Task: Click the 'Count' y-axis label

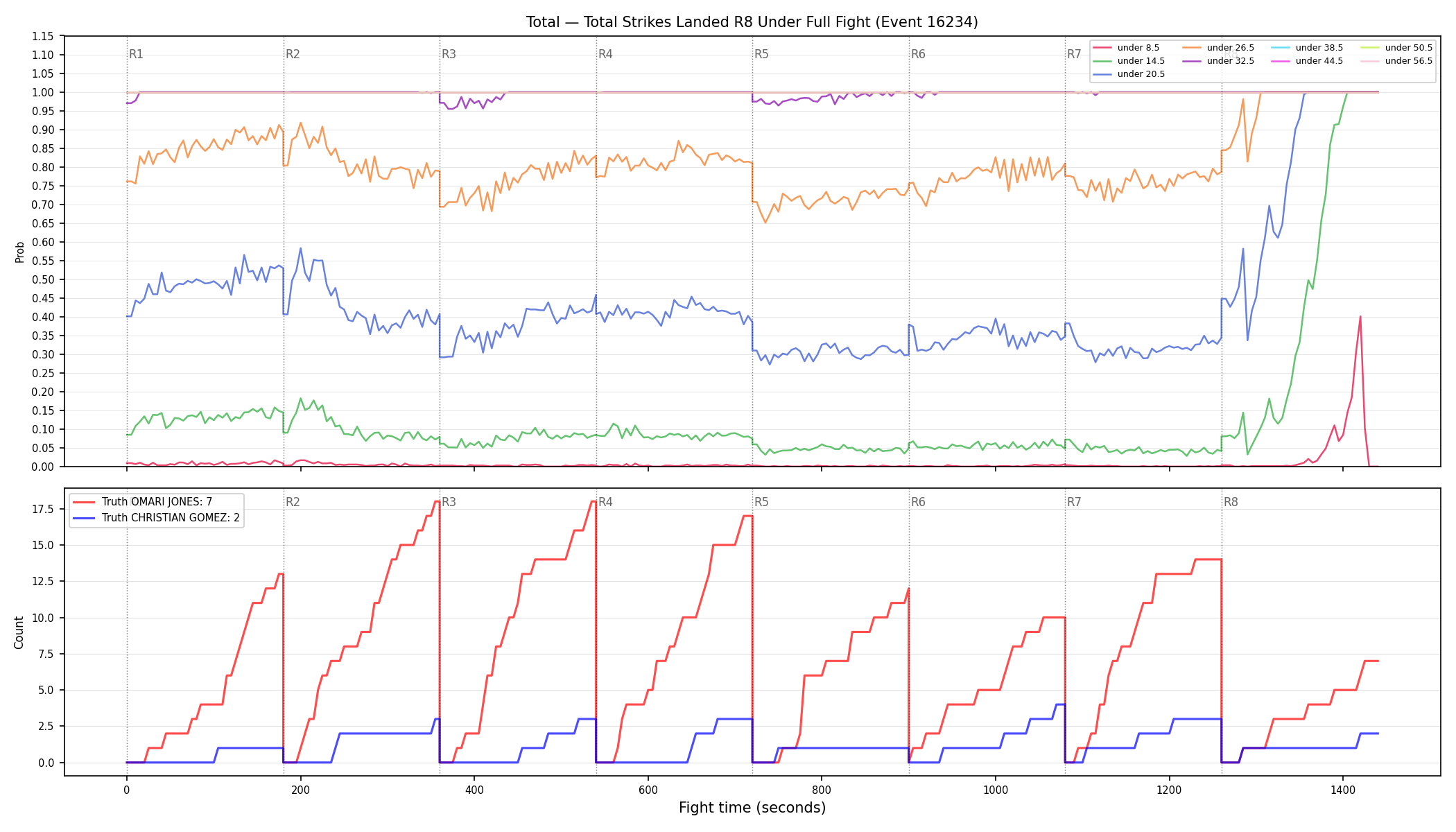Action: point(19,632)
